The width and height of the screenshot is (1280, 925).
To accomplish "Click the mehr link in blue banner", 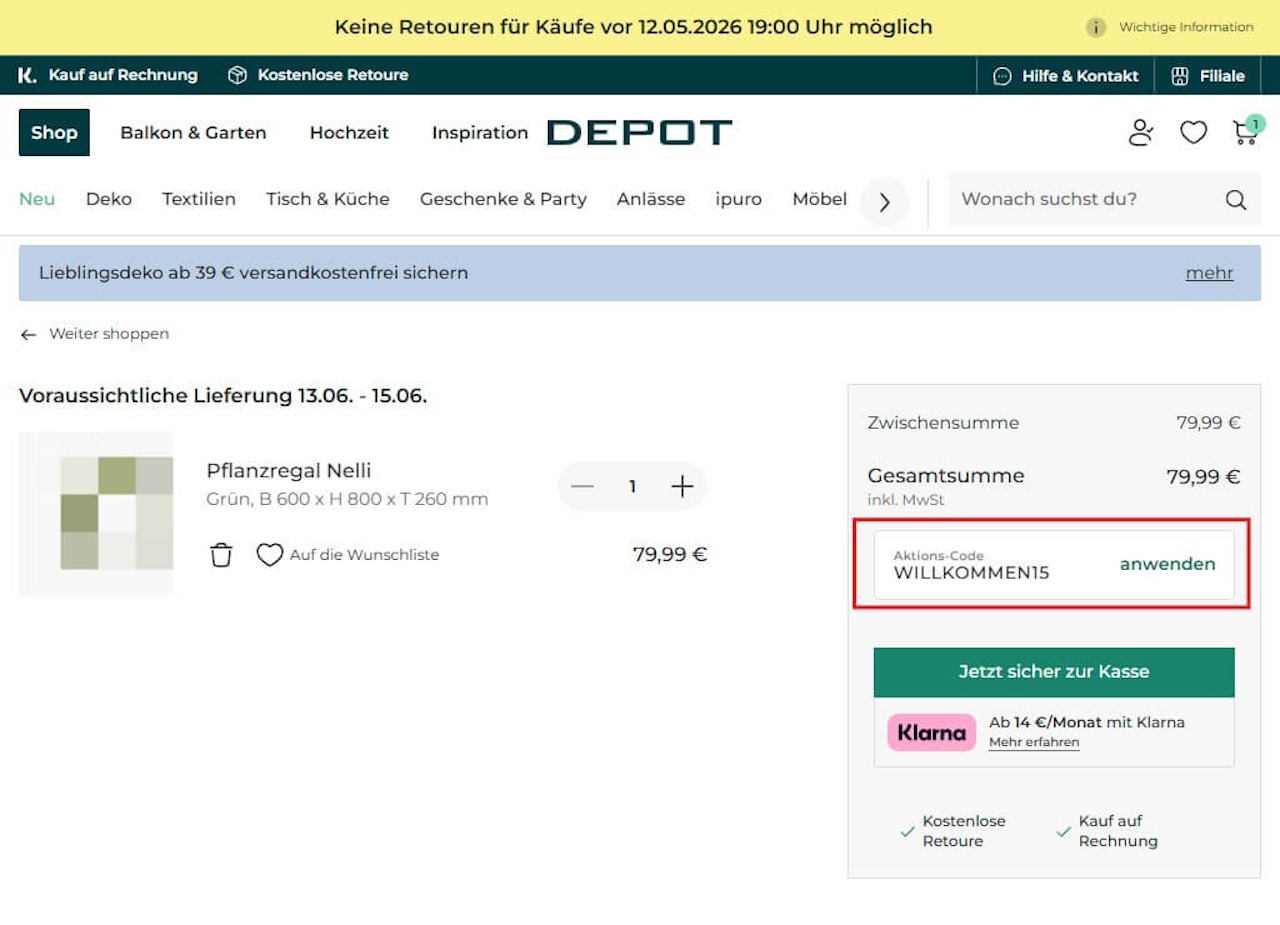I will tap(1209, 273).
